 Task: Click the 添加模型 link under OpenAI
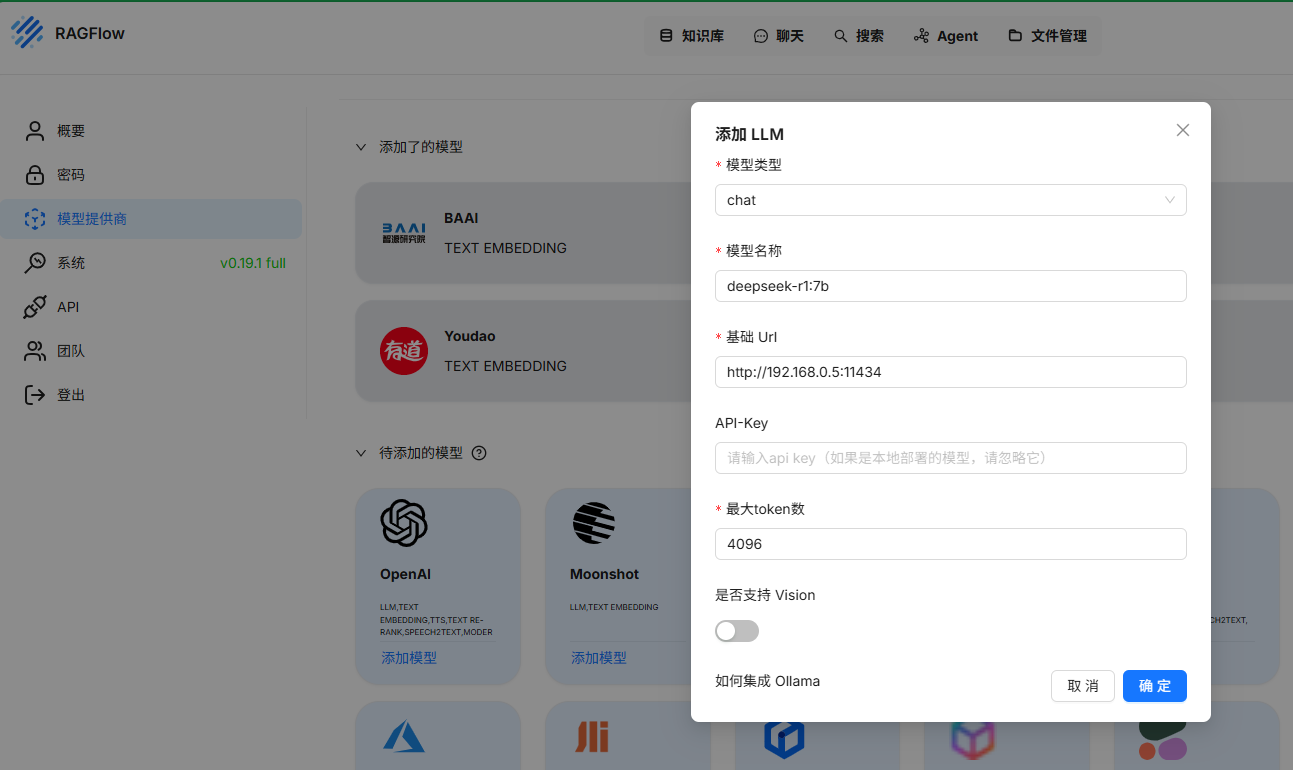[x=408, y=657]
